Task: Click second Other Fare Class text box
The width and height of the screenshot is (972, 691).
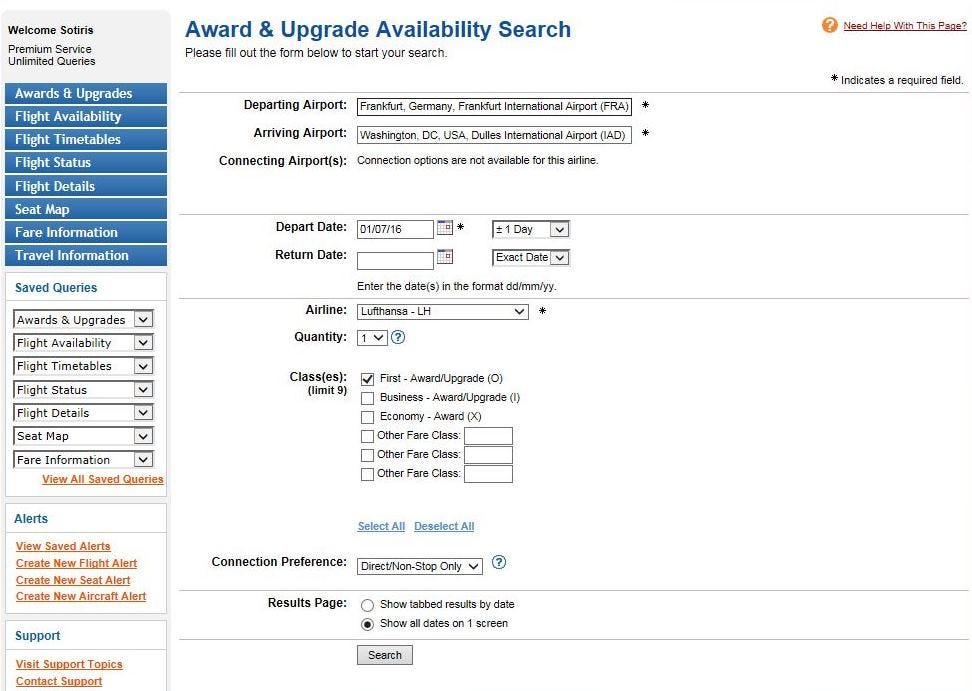Action: coord(488,455)
